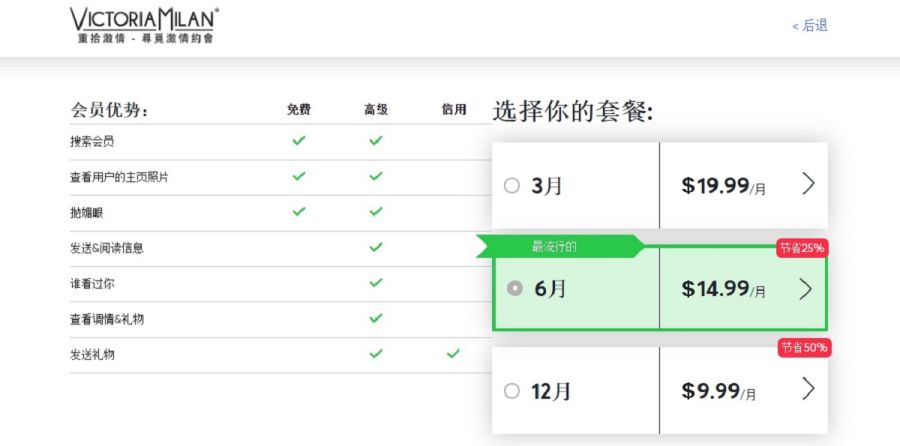Click the 免费 column header

(299, 110)
